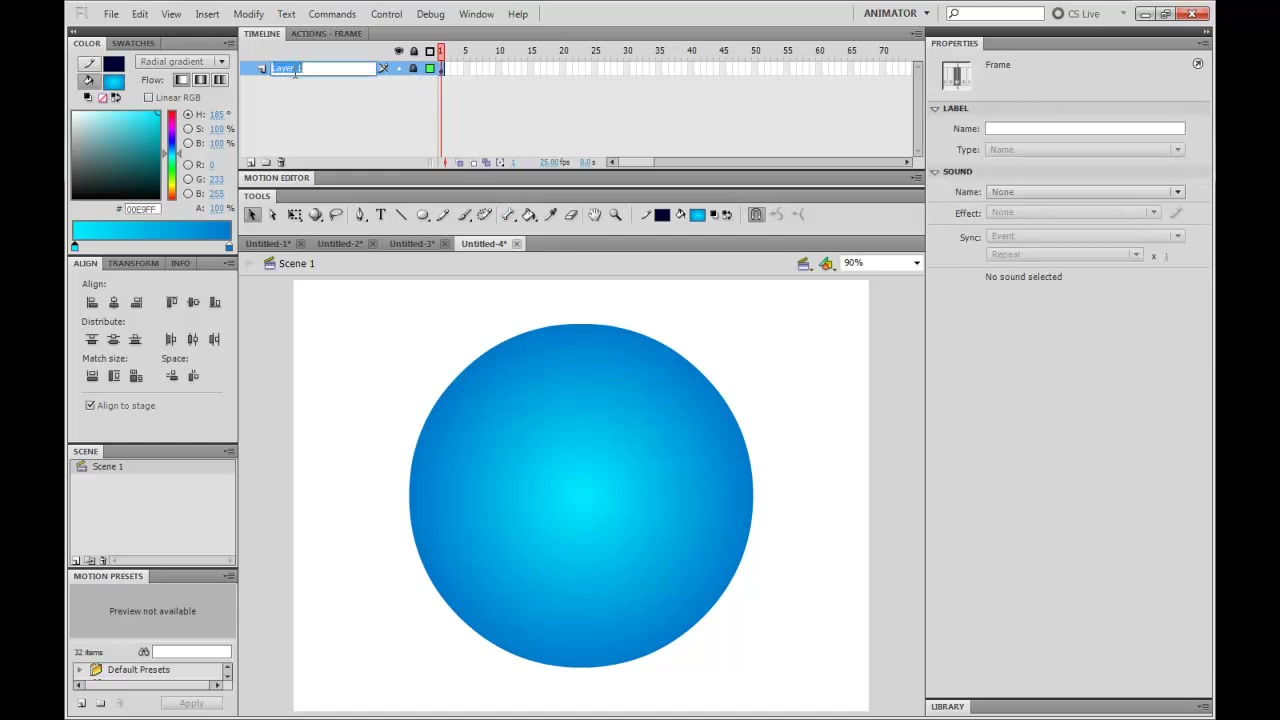Viewport: 1280px width, 720px height.
Task: Open the Modify menu
Action: [x=248, y=14]
